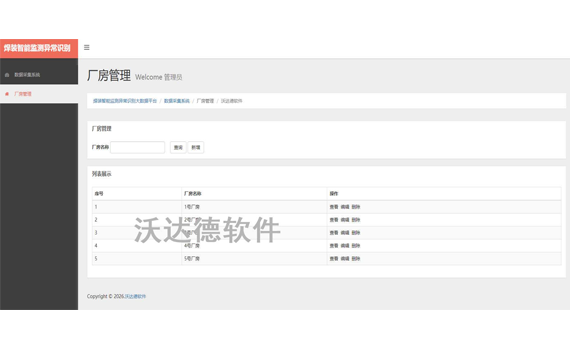
Task: View details for 1号厂房 row
Action: (334, 207)
